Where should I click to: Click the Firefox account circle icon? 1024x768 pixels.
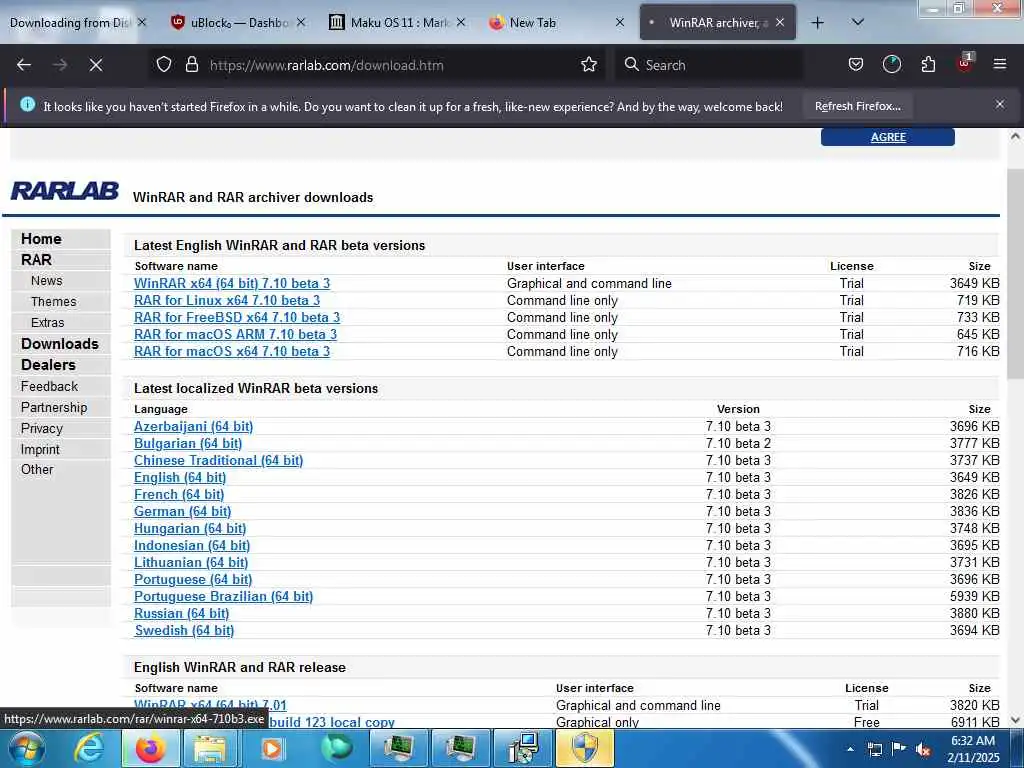(891, 65)
